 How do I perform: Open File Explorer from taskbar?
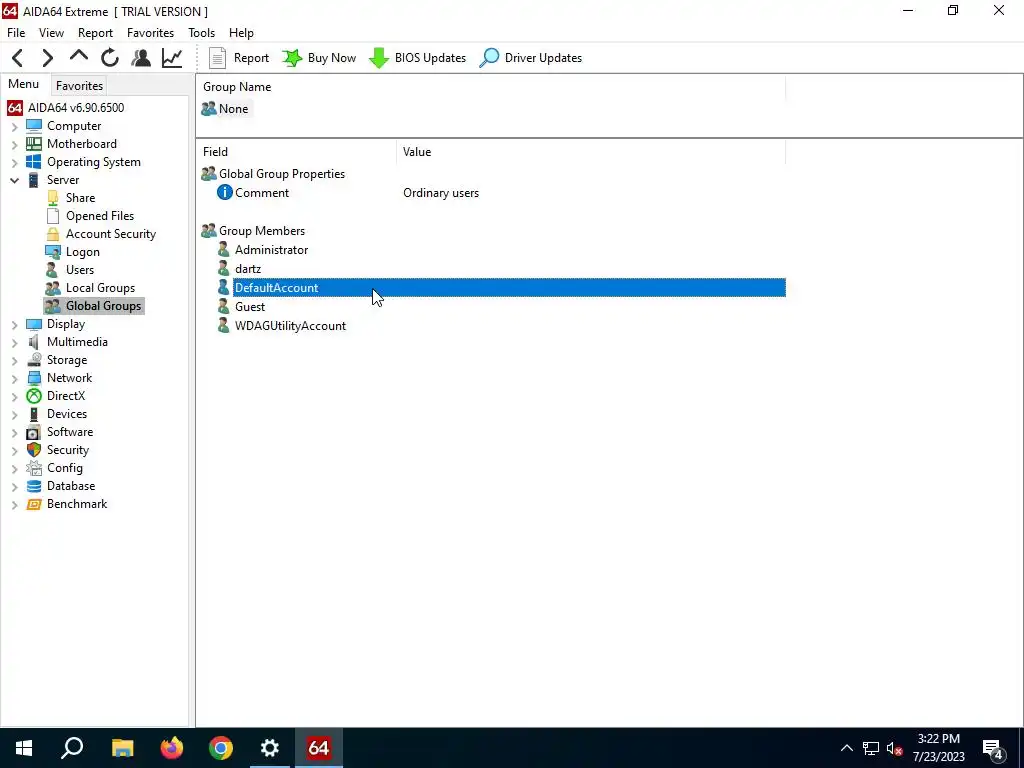pos(122,748)
